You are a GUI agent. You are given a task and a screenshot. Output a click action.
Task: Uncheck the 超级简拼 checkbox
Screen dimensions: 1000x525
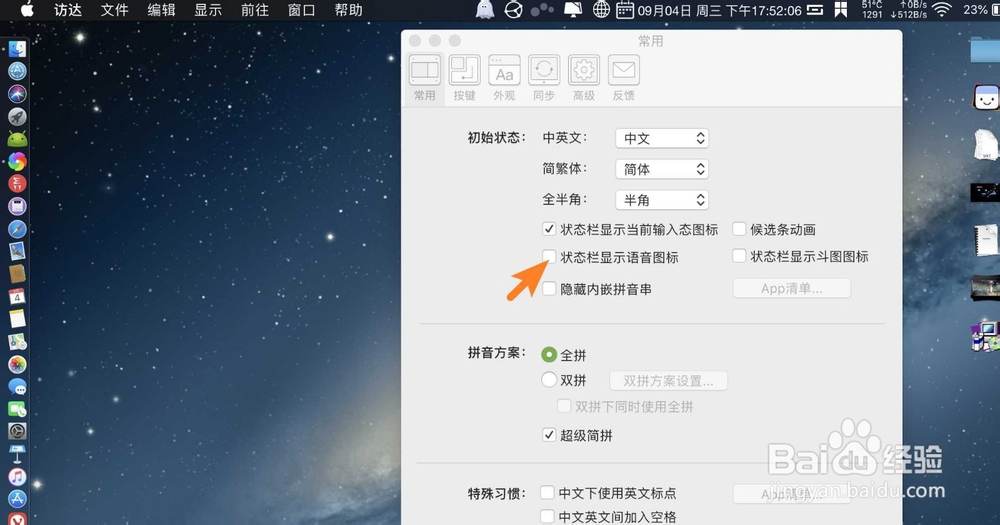[548, 435]
